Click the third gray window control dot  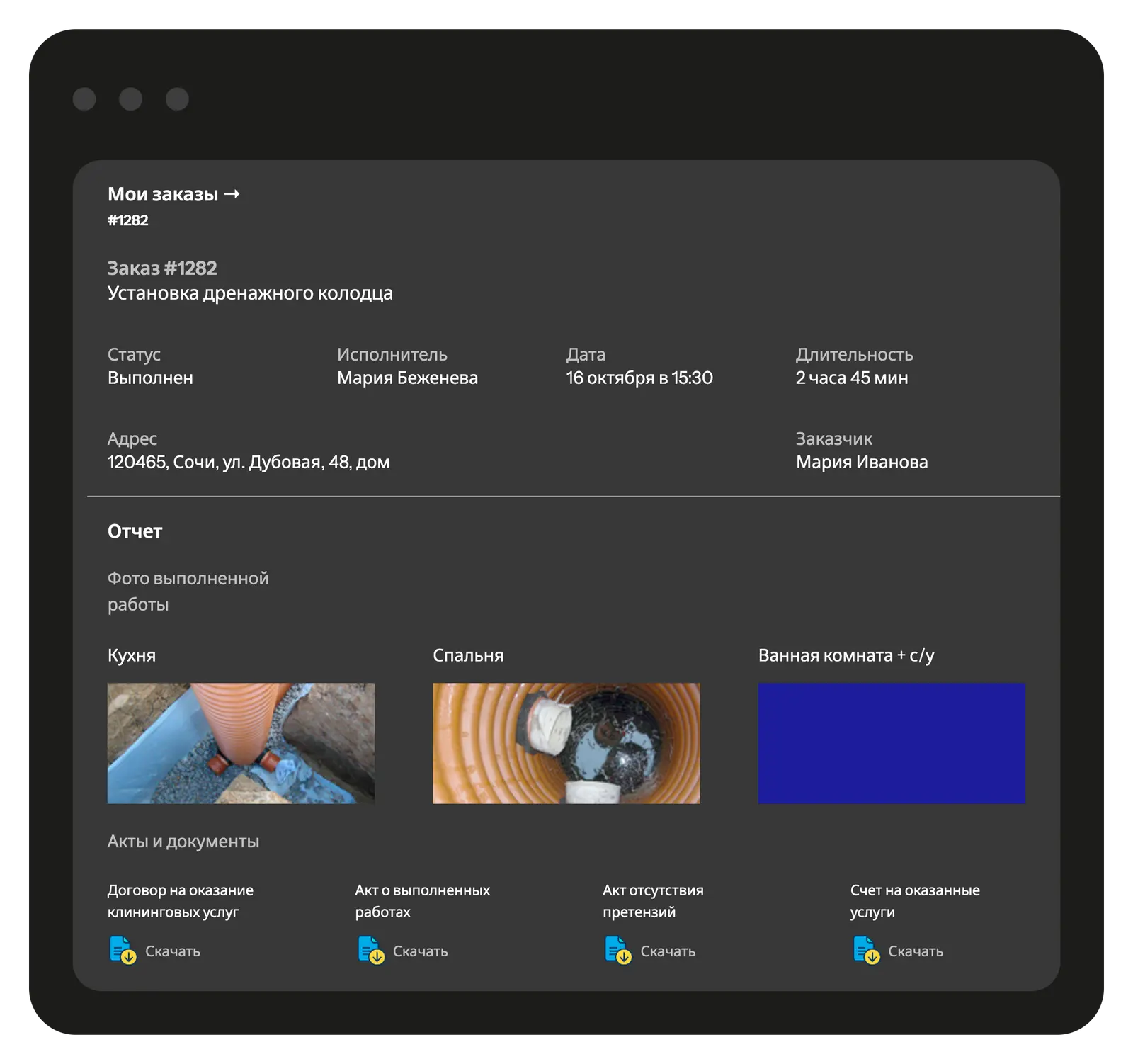click(x=177, y=99)
